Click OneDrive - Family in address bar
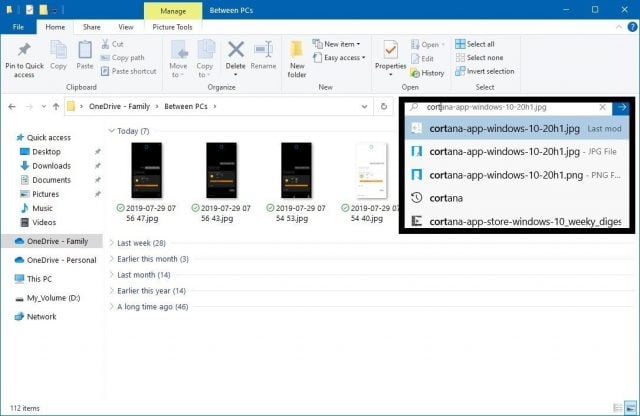The image size is (640, 416). click(x=120, y=107)
